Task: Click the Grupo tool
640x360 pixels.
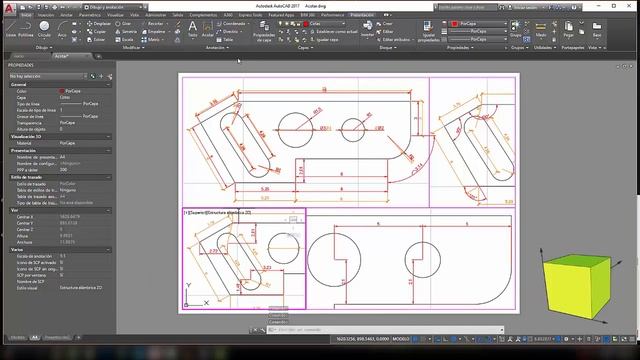Action: click(x=515, y=29)
